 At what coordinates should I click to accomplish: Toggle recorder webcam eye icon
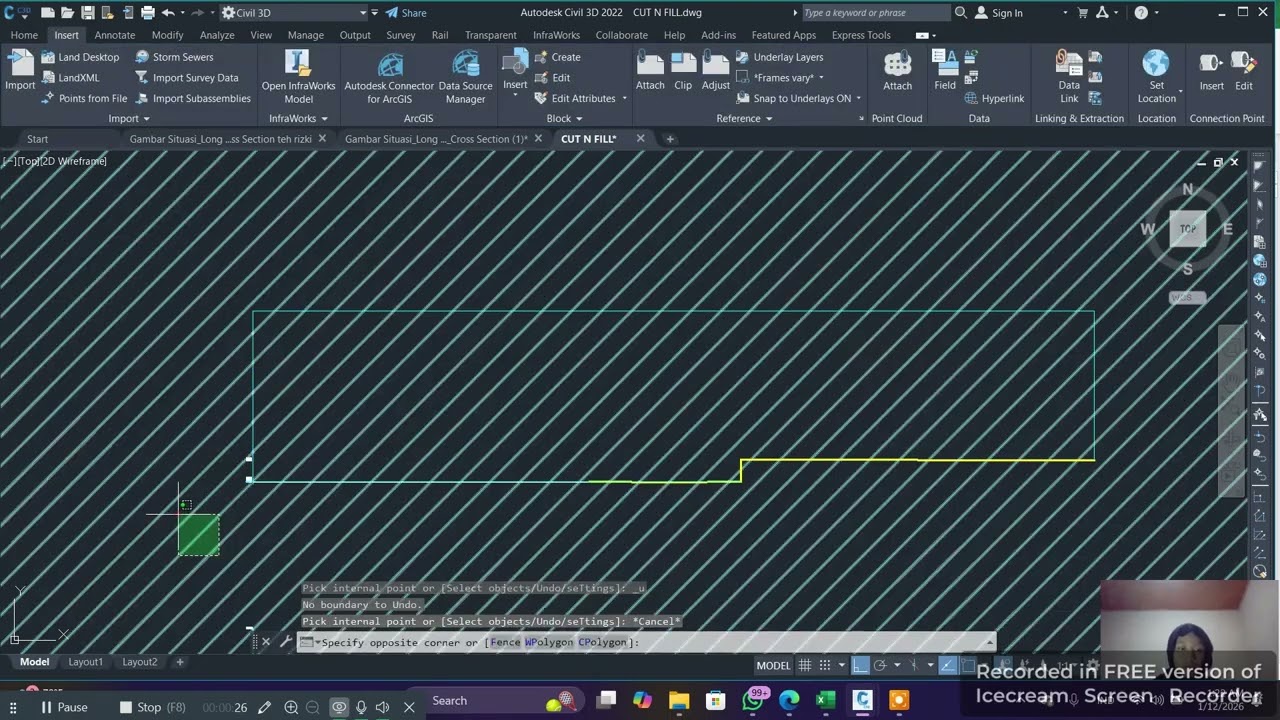(339, 707)
